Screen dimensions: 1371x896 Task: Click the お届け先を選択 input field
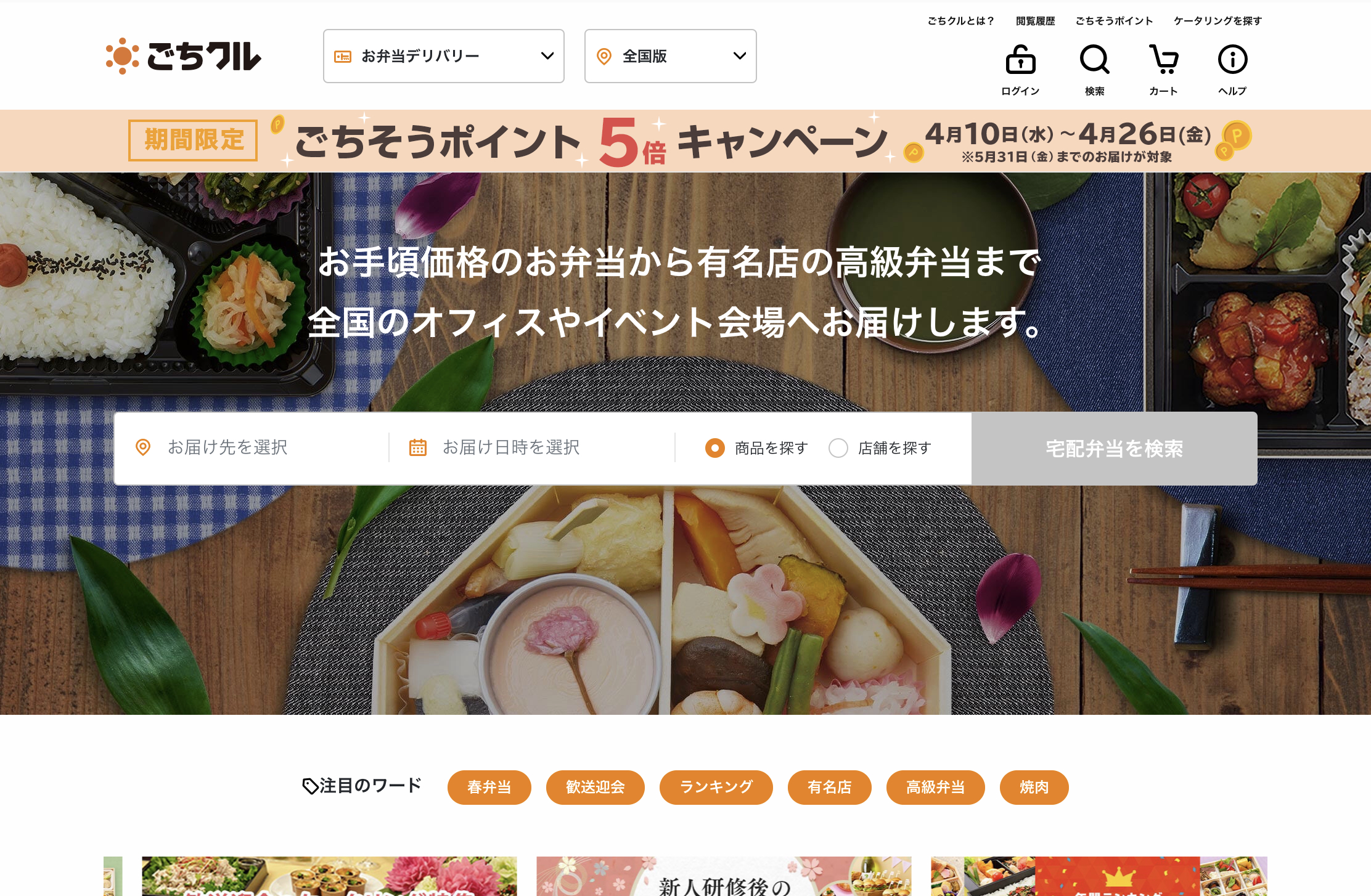252,448
